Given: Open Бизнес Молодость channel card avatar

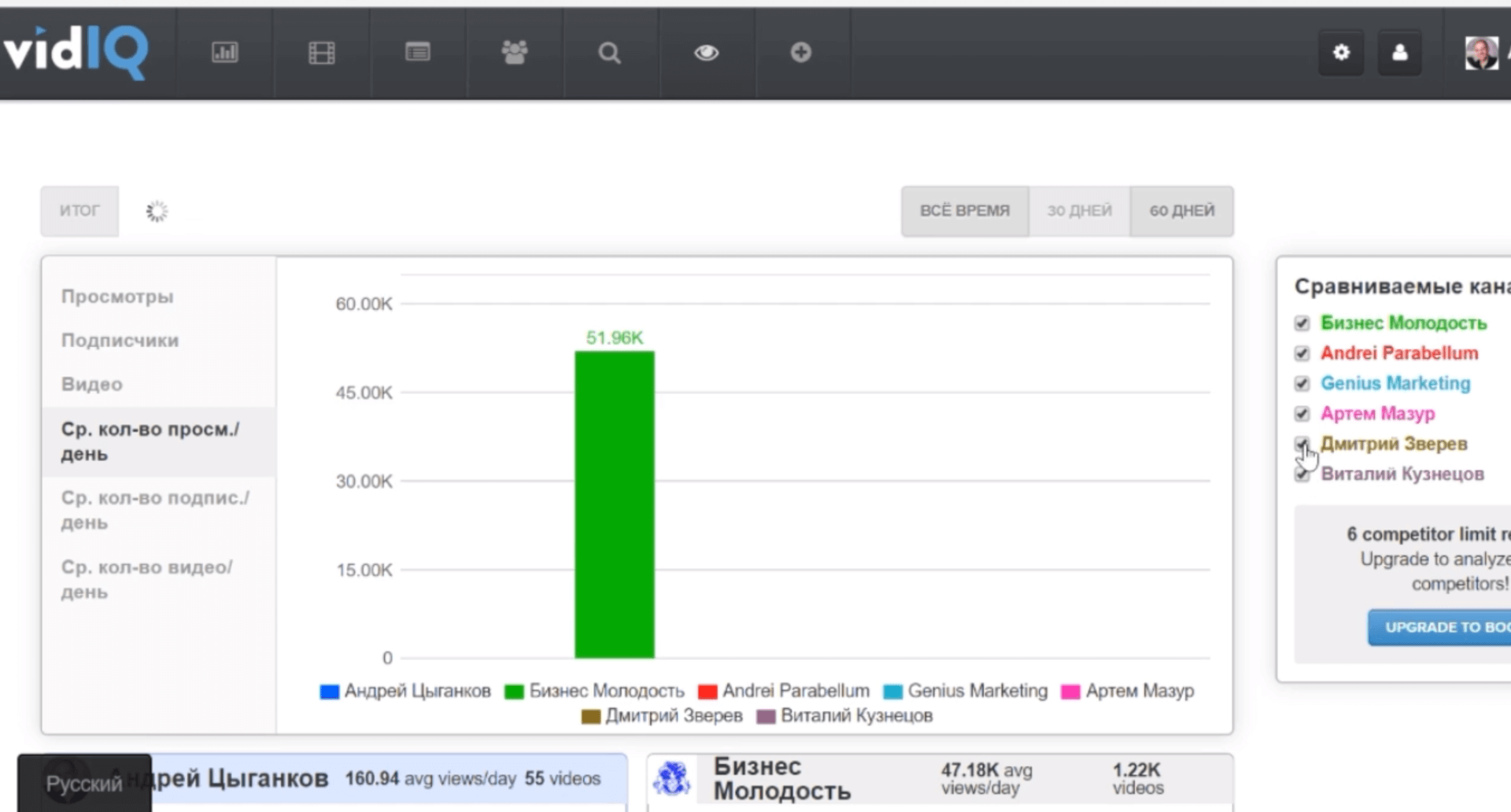Looking at the screenshot, I should point(672,779).
